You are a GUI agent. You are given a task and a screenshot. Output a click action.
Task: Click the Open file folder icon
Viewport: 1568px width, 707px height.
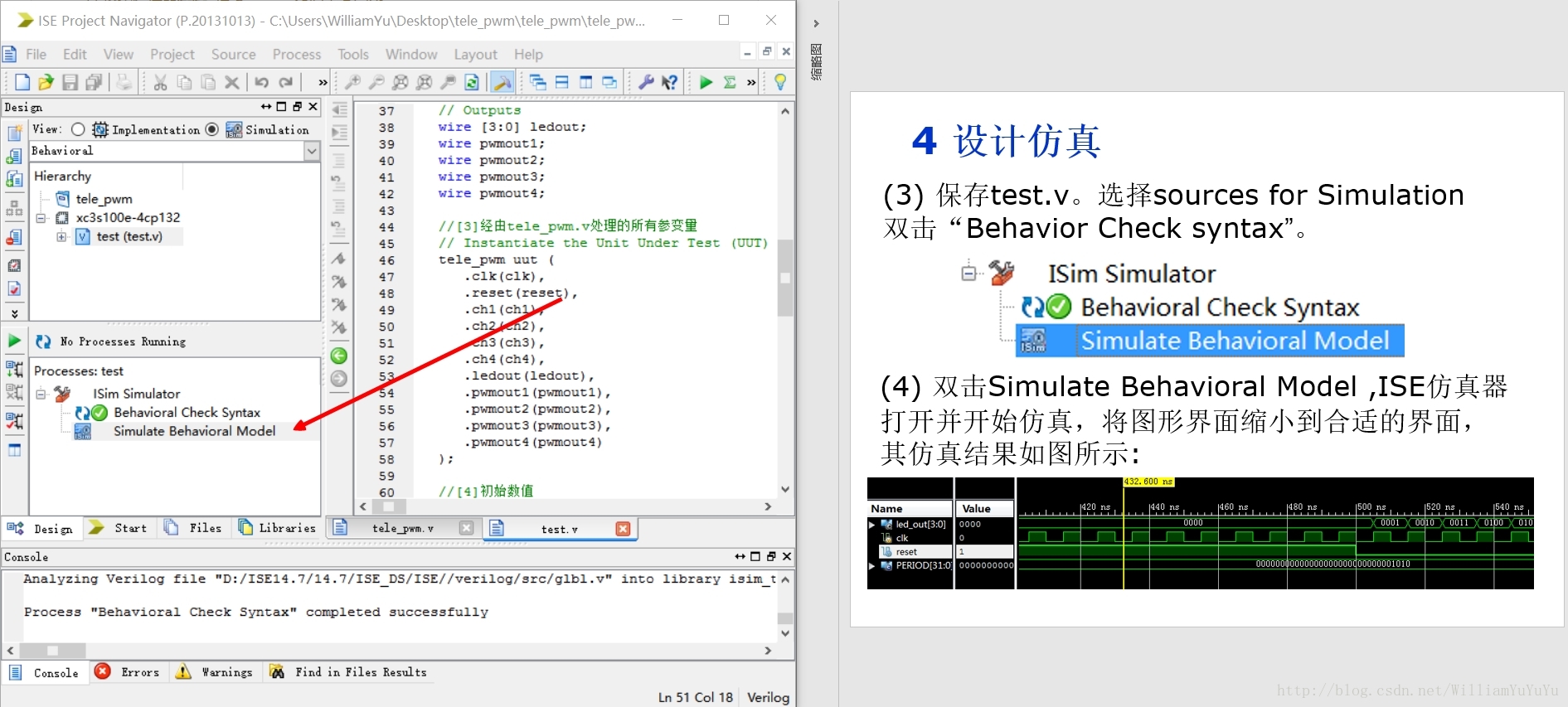click(46, 82)
